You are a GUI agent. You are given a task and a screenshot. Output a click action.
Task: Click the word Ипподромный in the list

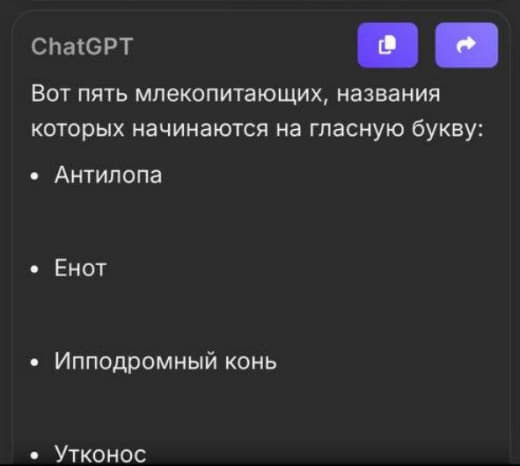click(x=136, y=361)
